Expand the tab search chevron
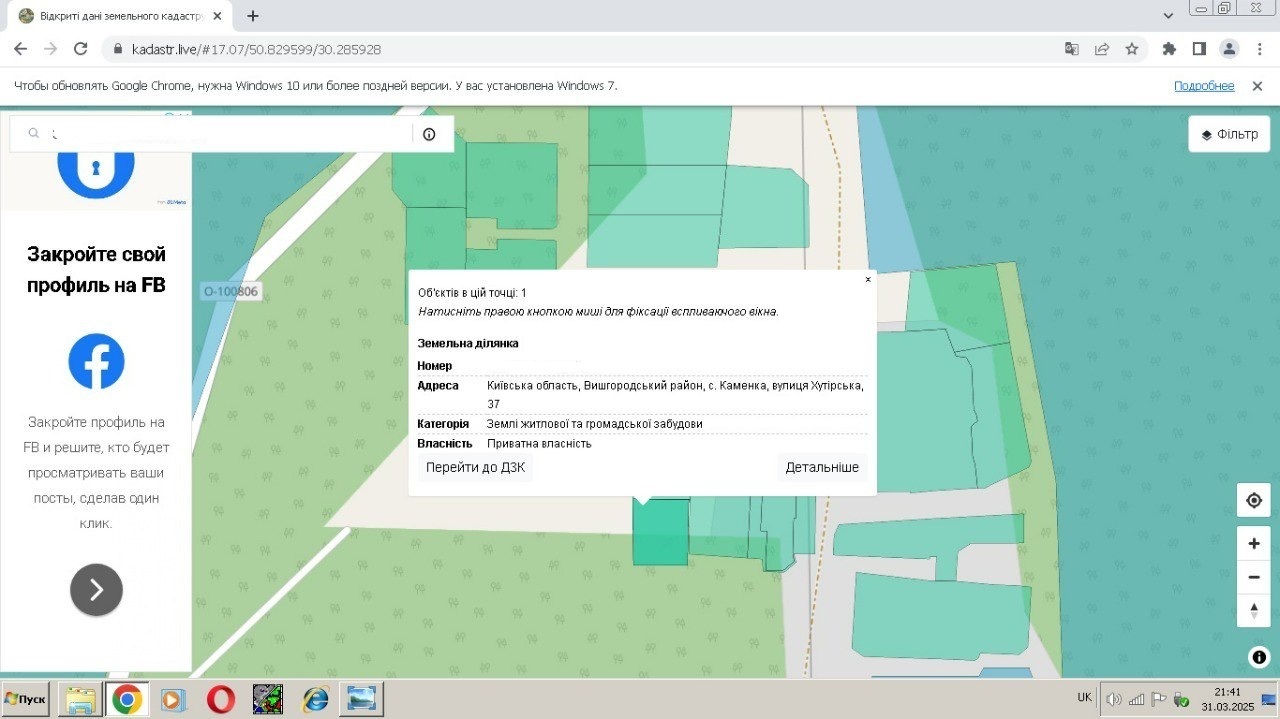 (x=1169, y=16)
